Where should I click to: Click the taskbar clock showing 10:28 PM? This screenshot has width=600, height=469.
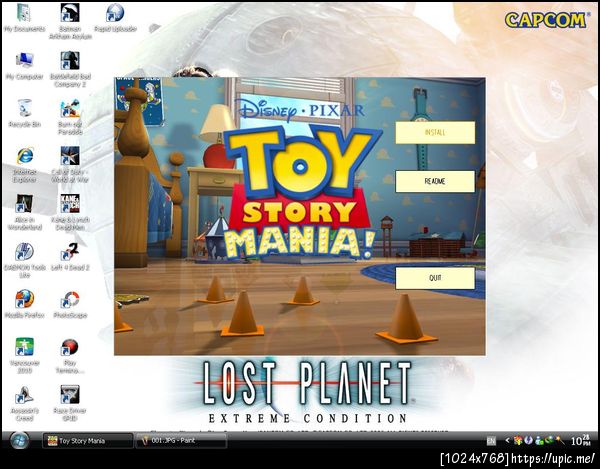coord(580,440)
